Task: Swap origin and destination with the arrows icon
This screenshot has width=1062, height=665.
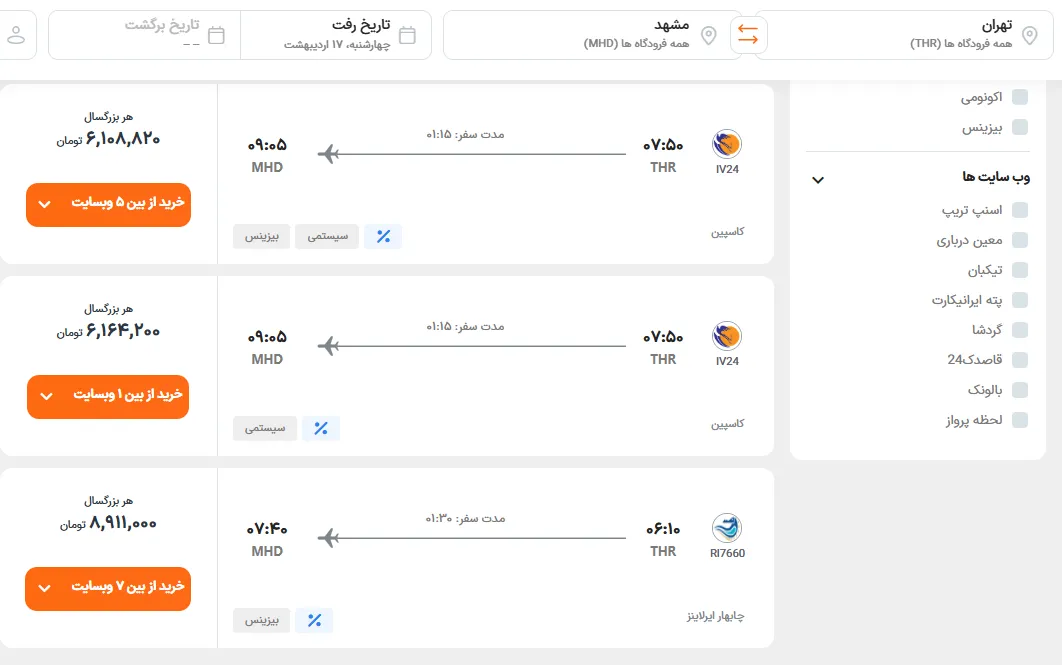Action: point(748,35)
